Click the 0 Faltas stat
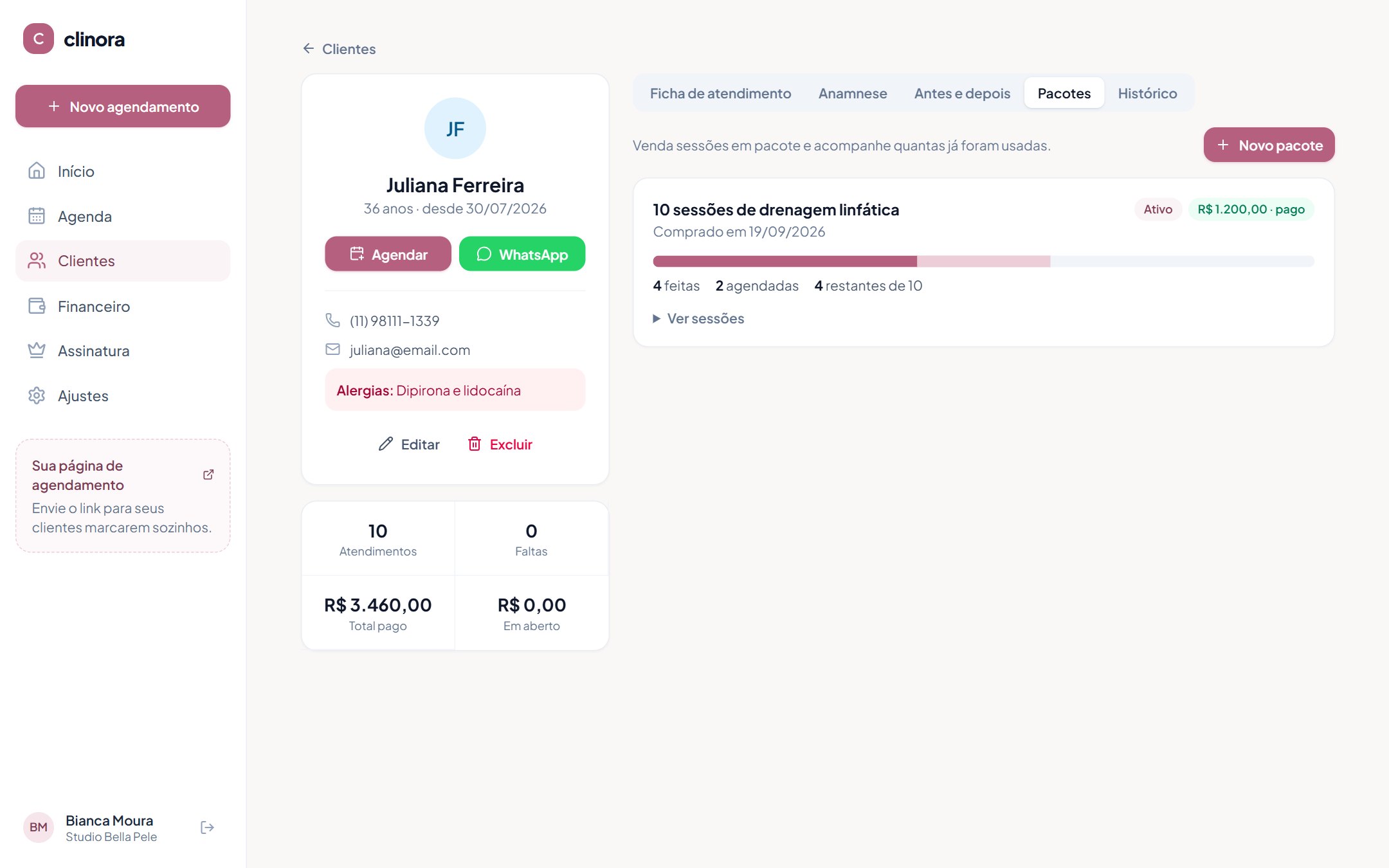The height and width of the screenshot is (868, 1389). click(531, 539)
